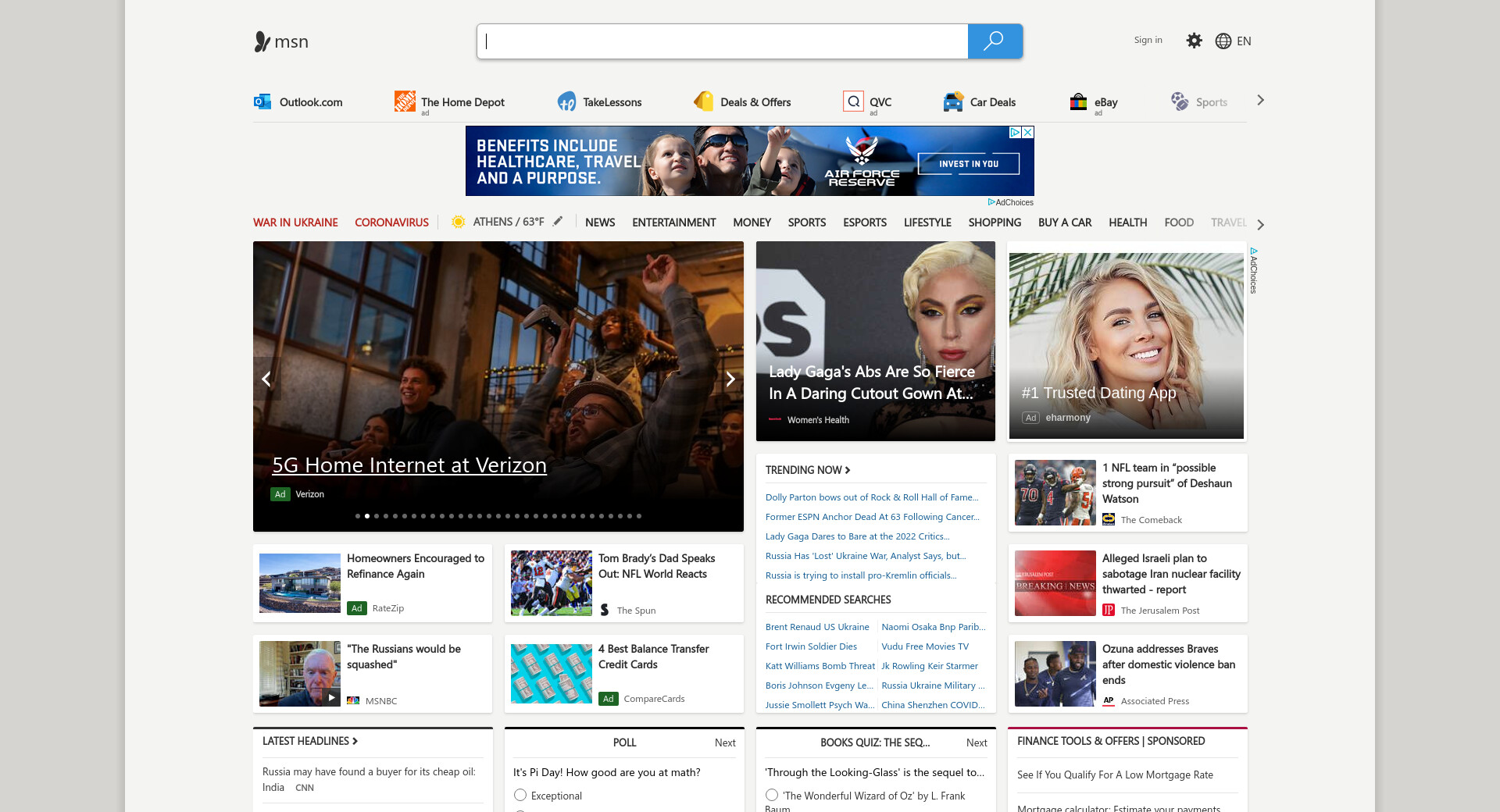Click the globe language icon
1500x812 pixels.
pos(1223,41)
